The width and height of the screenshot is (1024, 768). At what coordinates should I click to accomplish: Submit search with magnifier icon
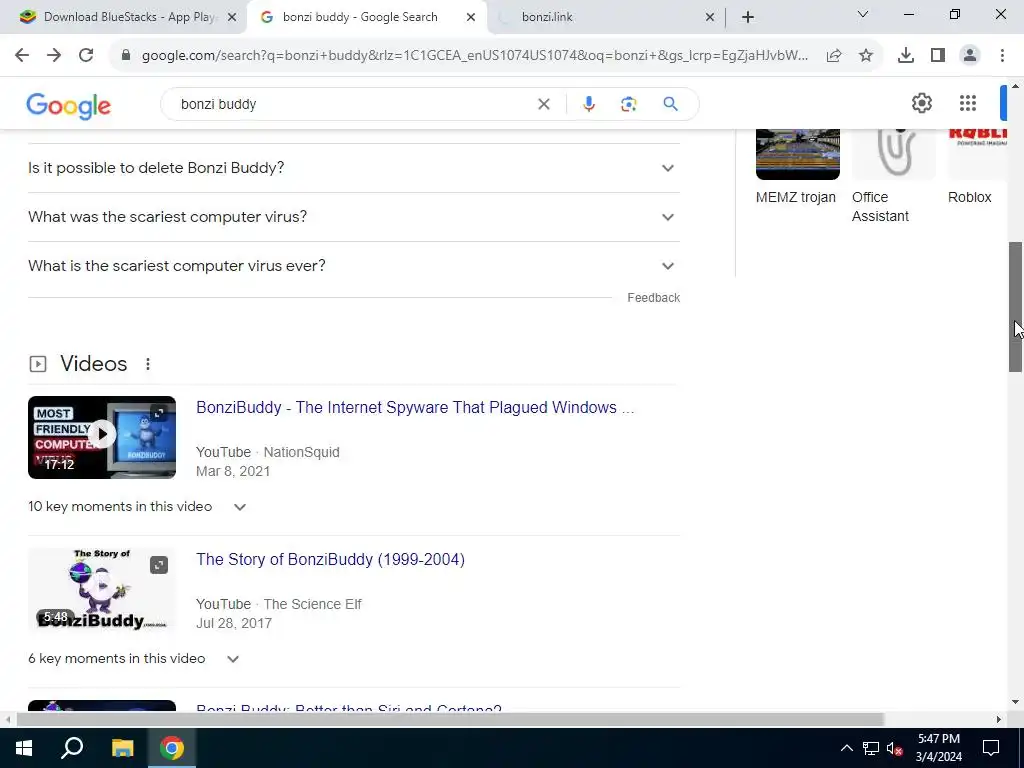[671, 104]
